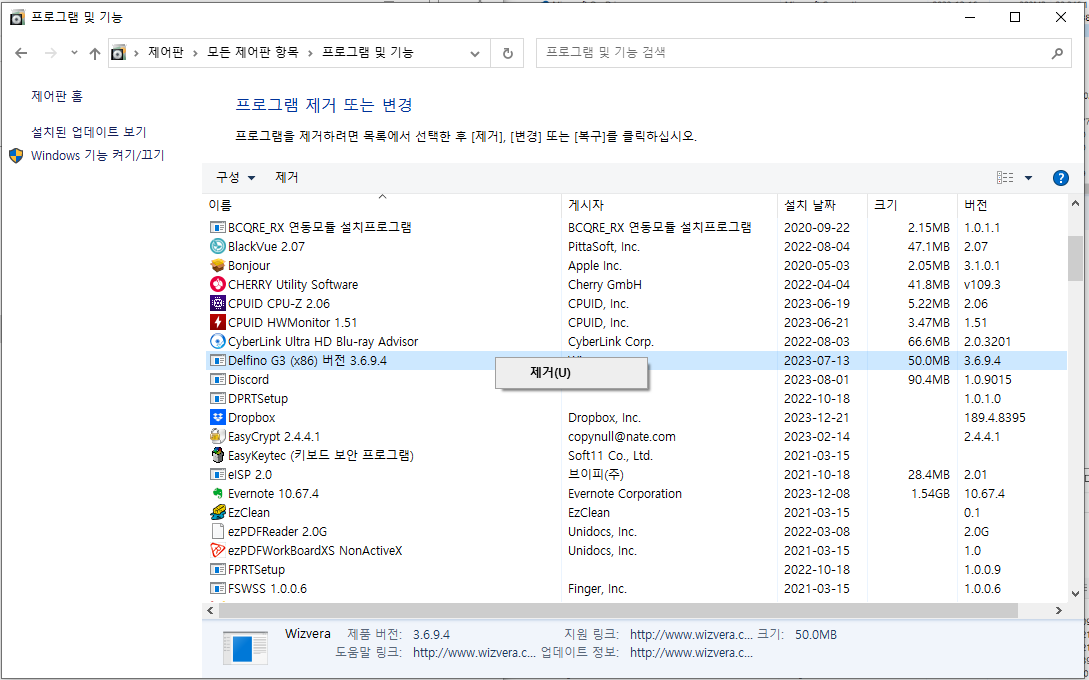Expand chevron after 모든 제어판 항목
The height and width of the screenshot is (680, 1089).
pos(310,53)
